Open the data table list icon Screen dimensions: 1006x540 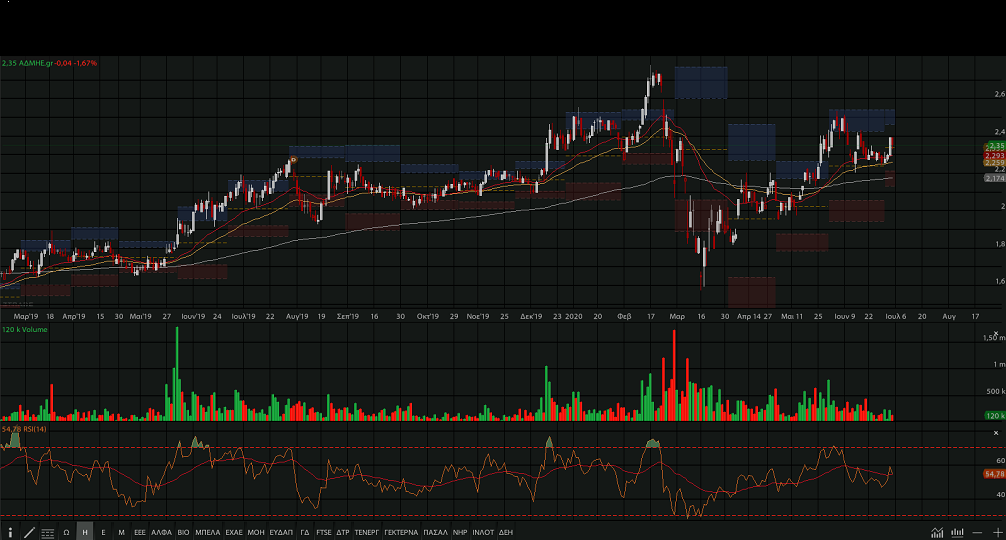pyautogui.click(x=47, y=533)
